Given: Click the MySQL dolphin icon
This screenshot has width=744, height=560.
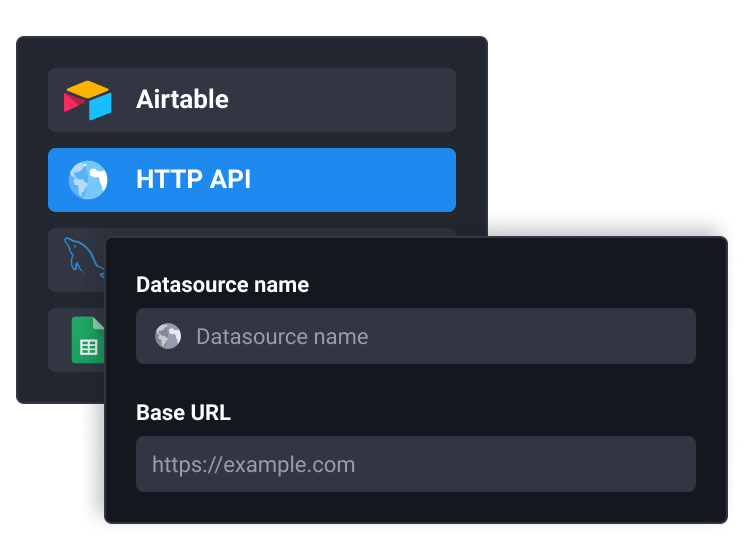Looking at the screenshot, I should pos(84,257).
